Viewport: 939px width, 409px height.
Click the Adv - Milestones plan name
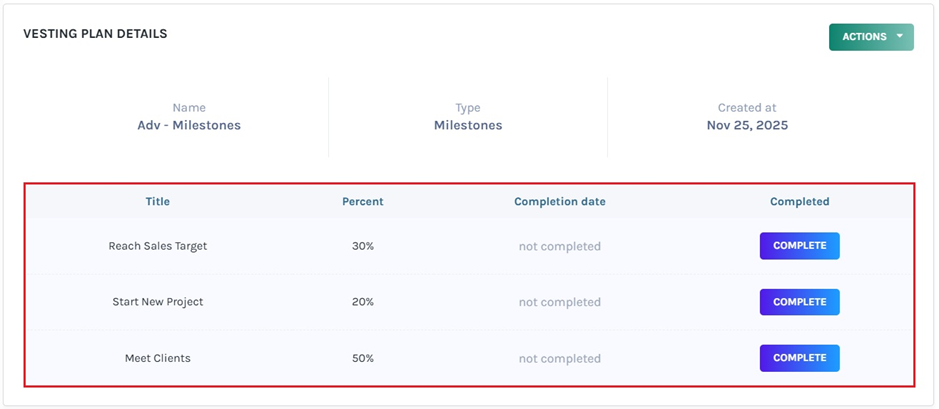189,126
